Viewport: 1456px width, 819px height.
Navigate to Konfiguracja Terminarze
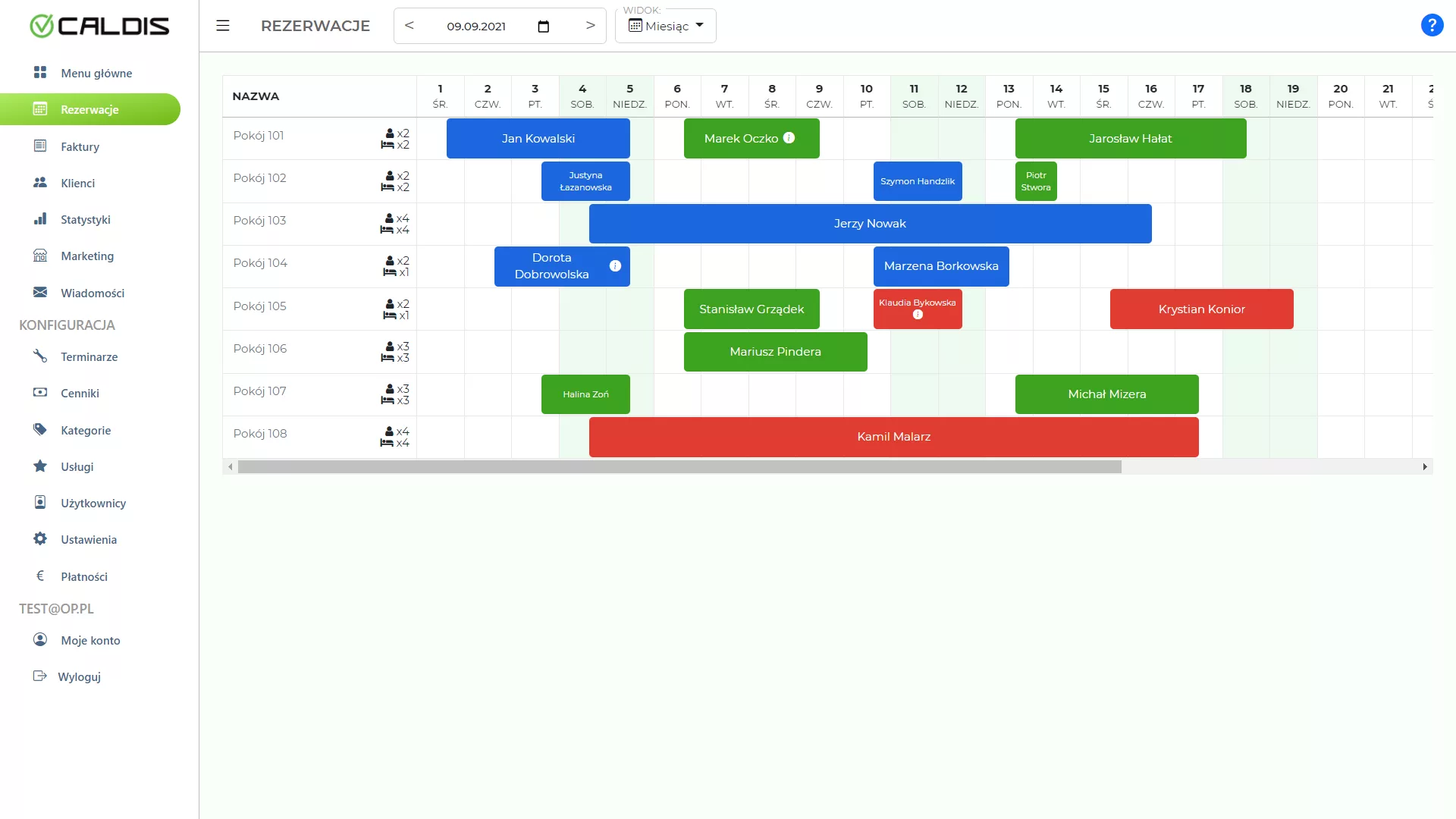coord(89,356)
